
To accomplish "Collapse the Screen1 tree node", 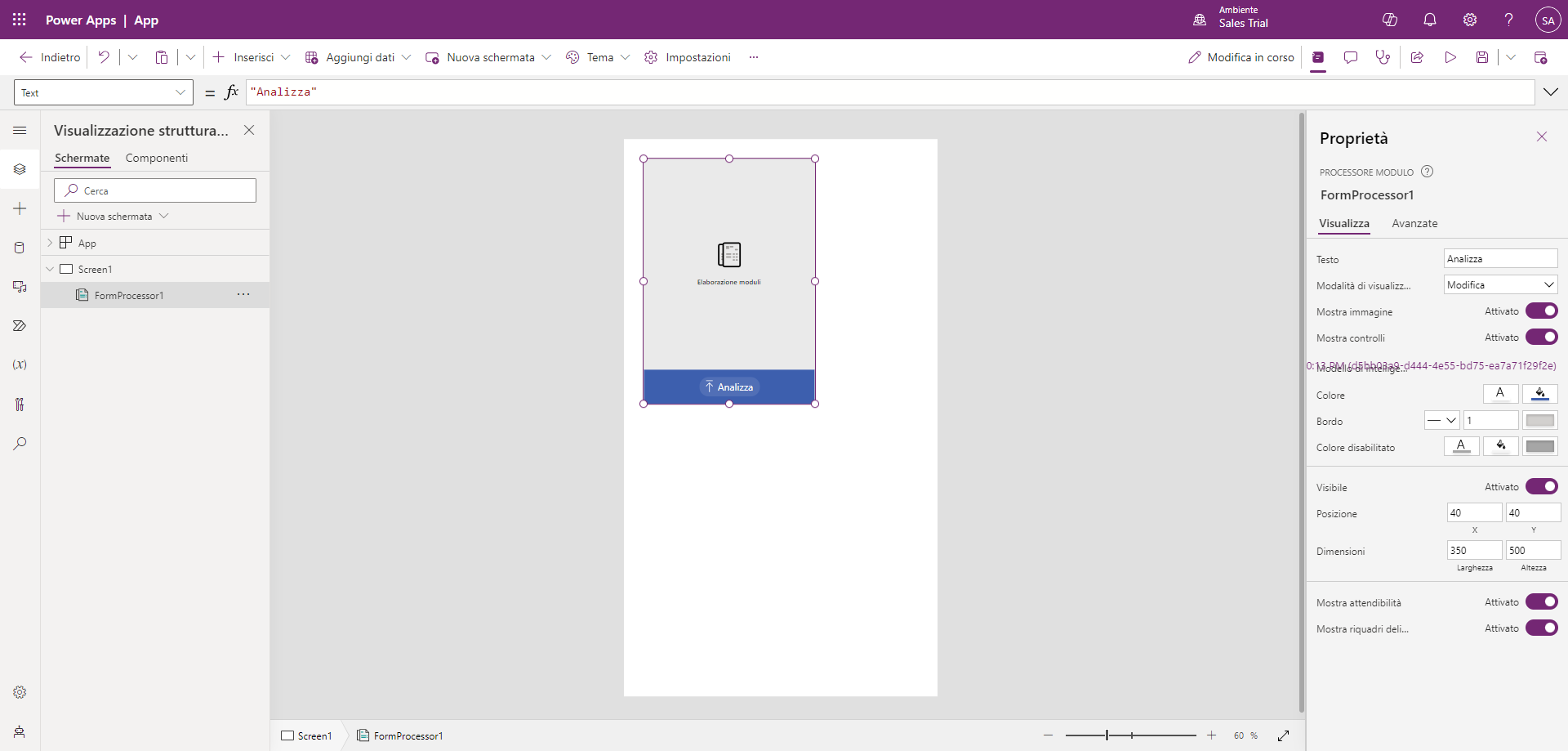I will click(x=50, y=268).
